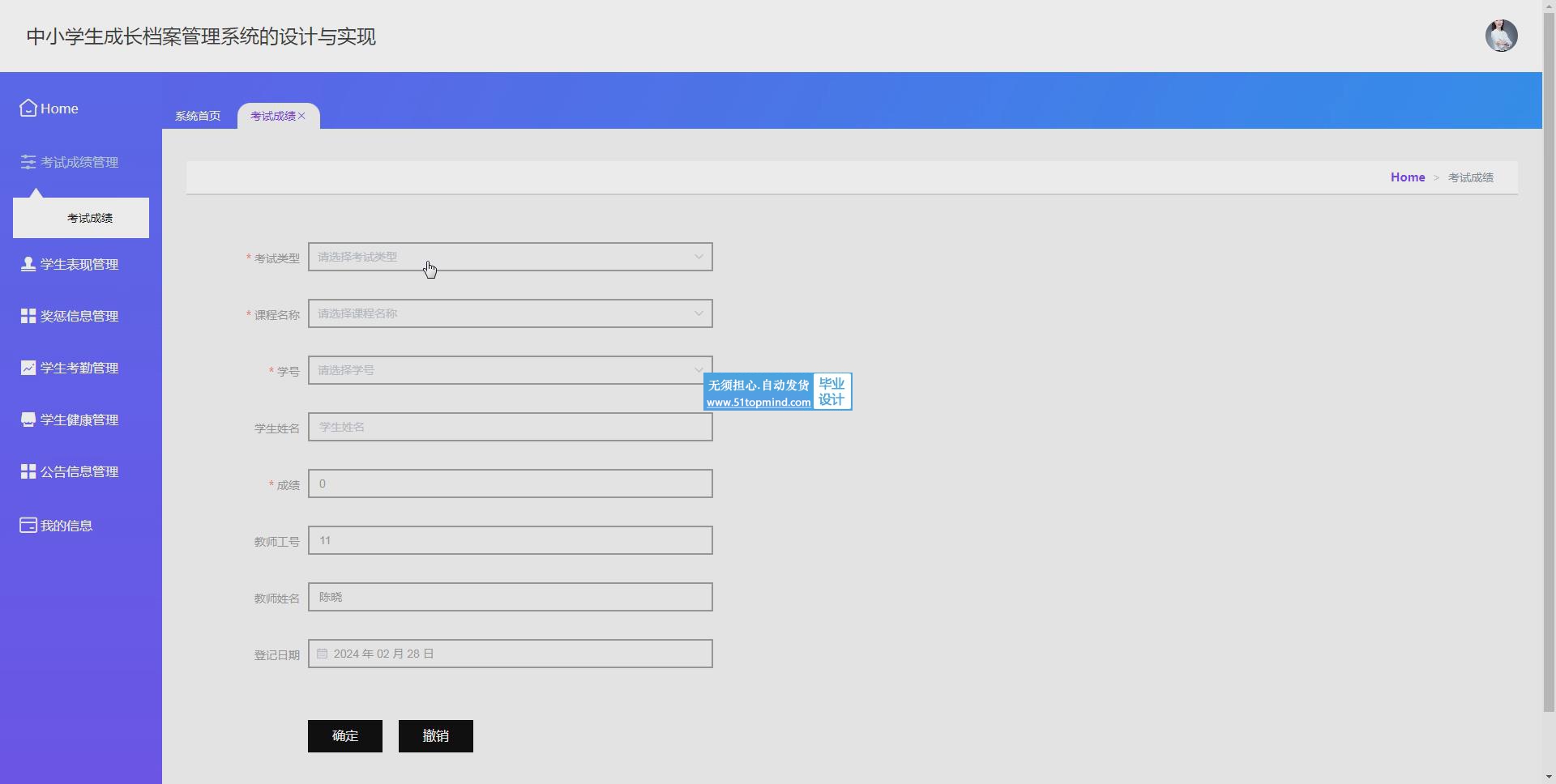Open the user avatar in header
This screenshot has width=1556, height=784.
click(1501, 36)
